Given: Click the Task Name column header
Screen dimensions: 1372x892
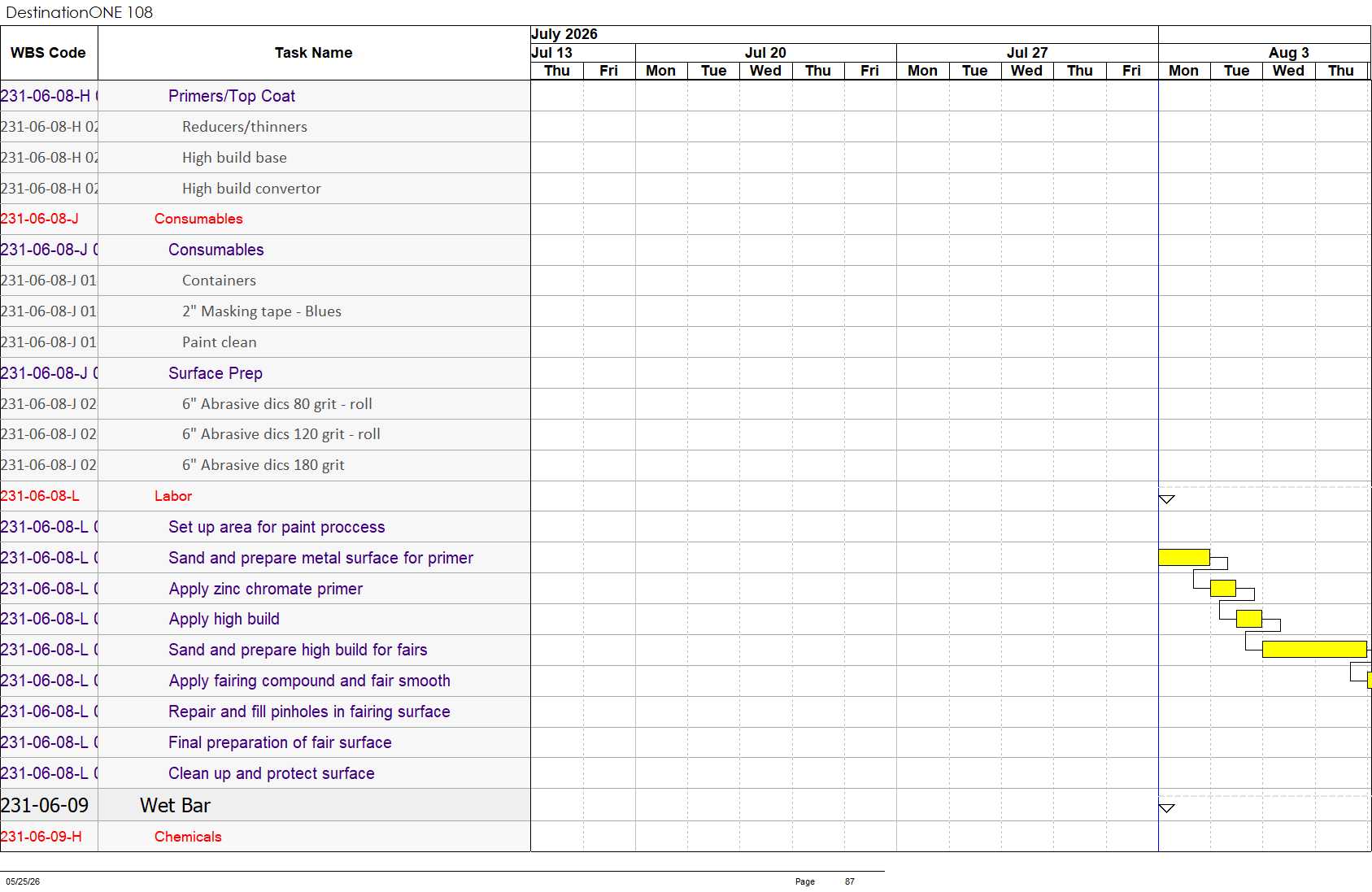Looking at the screenshot, I should point(314,53).
